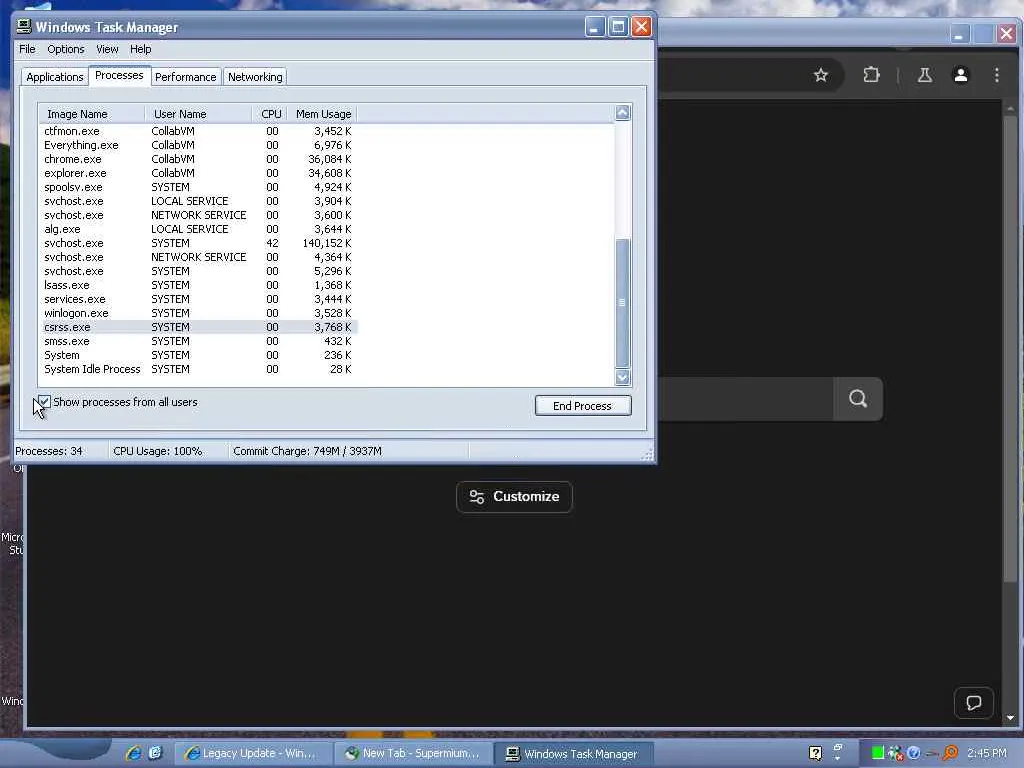The height and width of the screenshot is (768, 1024).
Task: Switch to Legacy Update taskbar window
Action: [251, 754]
